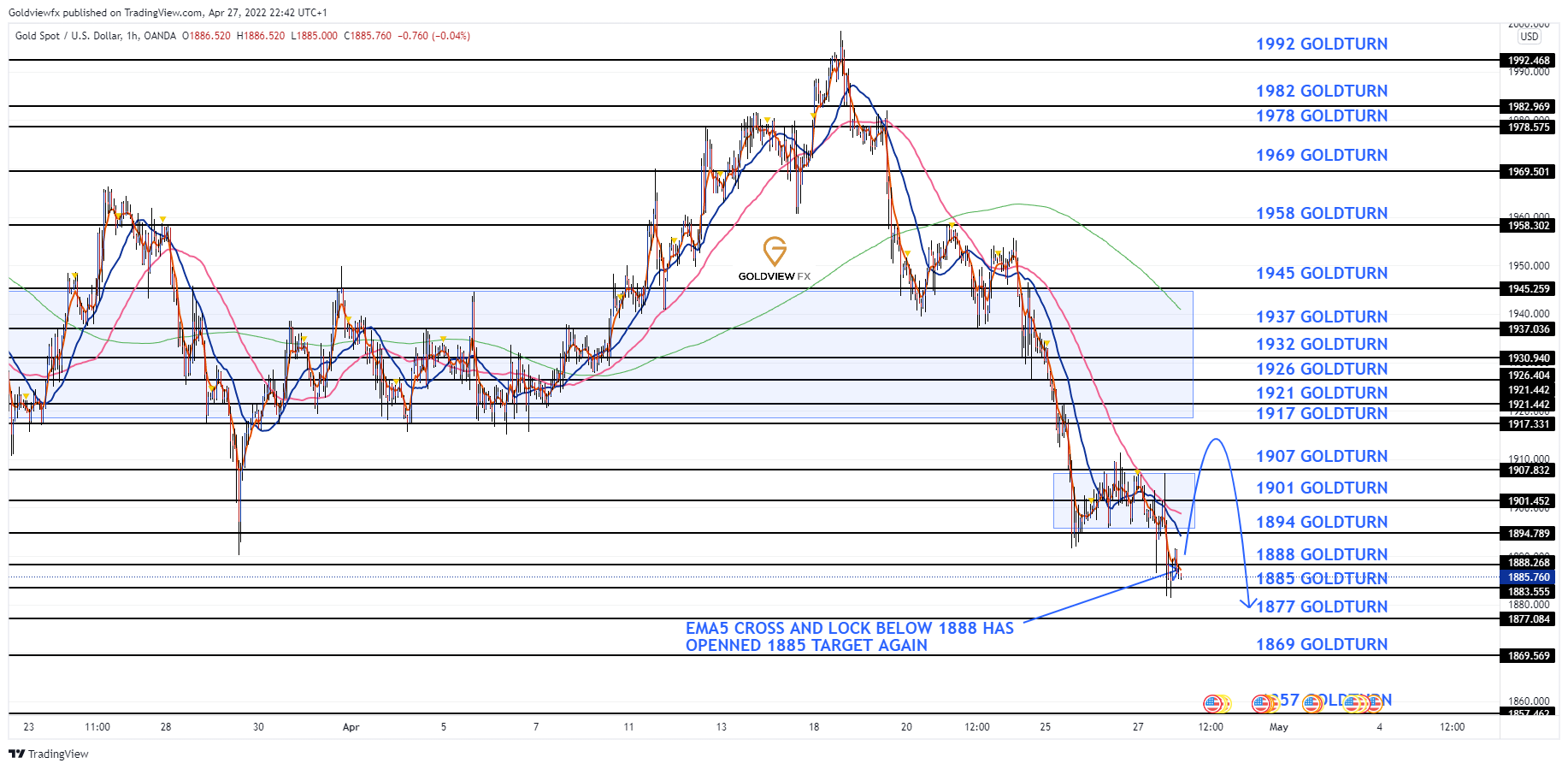This screenshot has height=769, width=1568.
Task: Click the 1869.569 price axis label
Action: coord(1529,655)
